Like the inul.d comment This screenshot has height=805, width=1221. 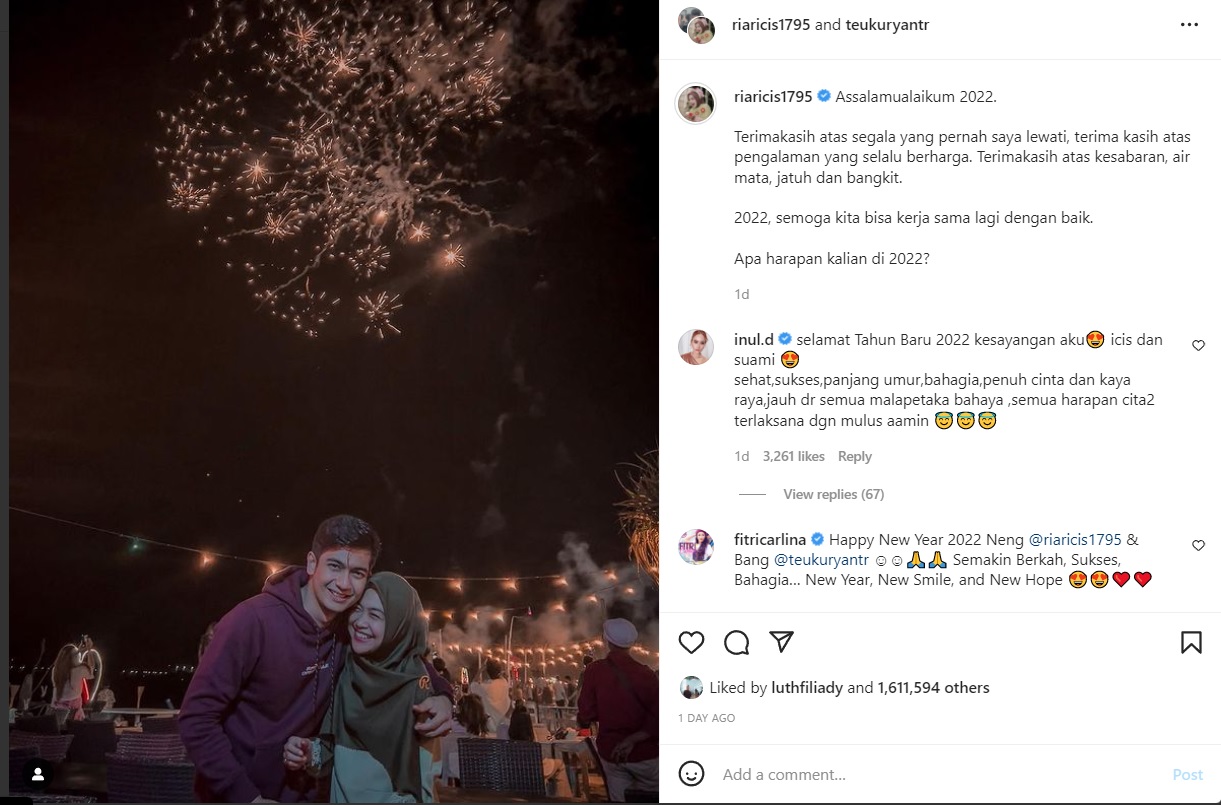(x=1198, y=345)
